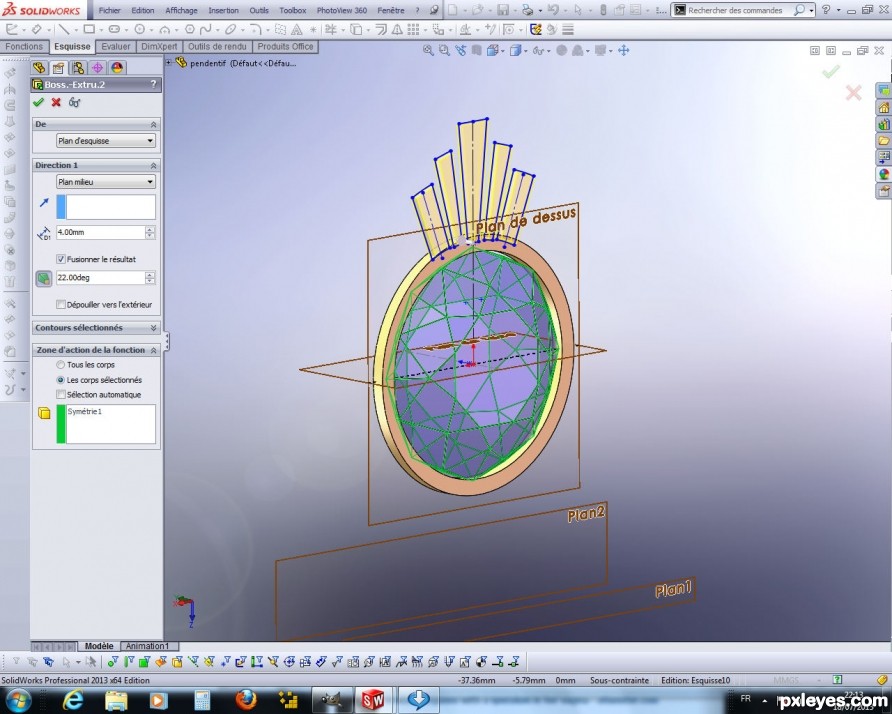
Task: Switch to the Fonctions tab
Action: click(24, 47)
